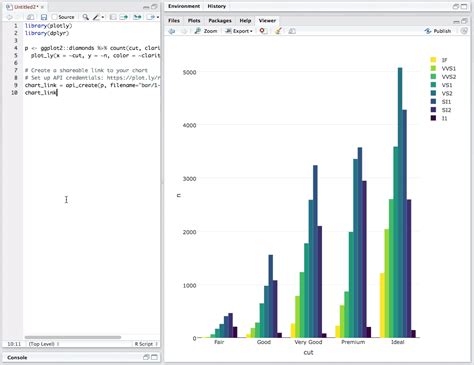Click the library(dplyr) code line
The height and width of the screenshot is (365, 474).
47,33
